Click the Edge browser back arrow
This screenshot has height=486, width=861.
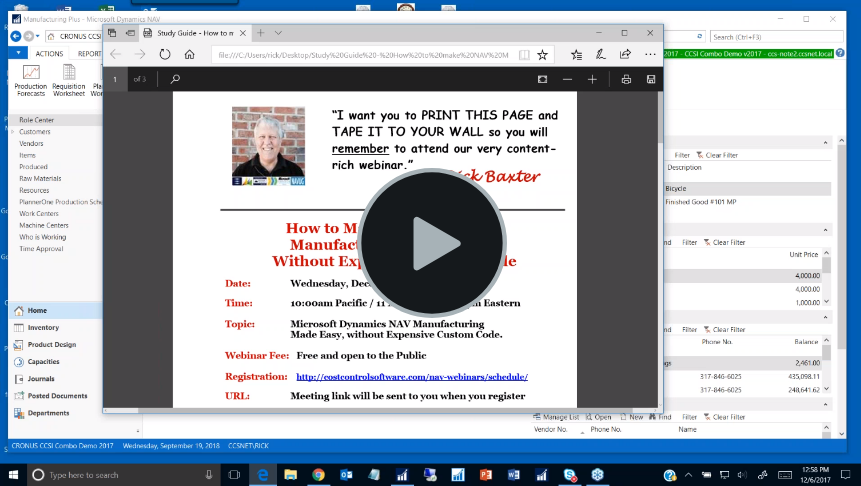[x=115, y=54]
